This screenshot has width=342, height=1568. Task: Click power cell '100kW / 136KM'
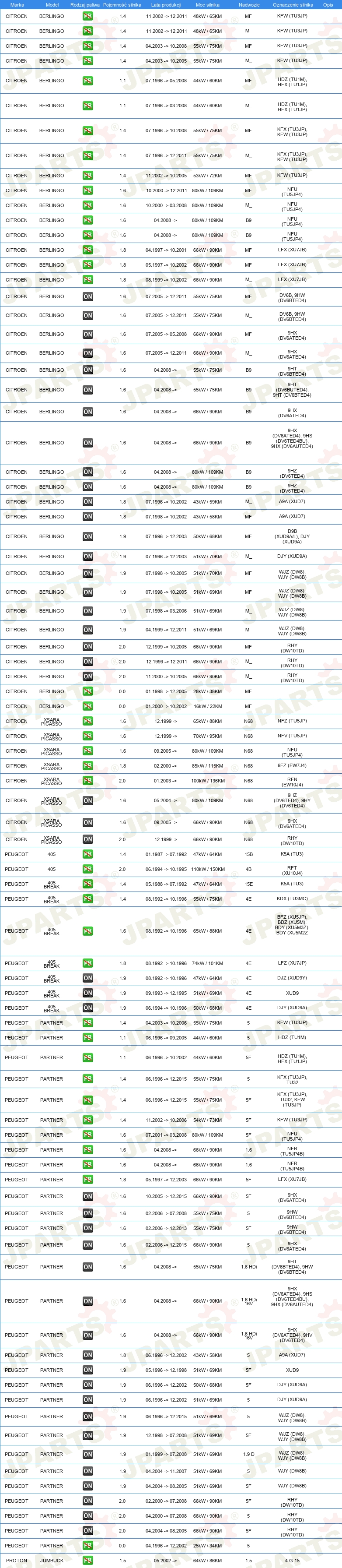point(208,781)
